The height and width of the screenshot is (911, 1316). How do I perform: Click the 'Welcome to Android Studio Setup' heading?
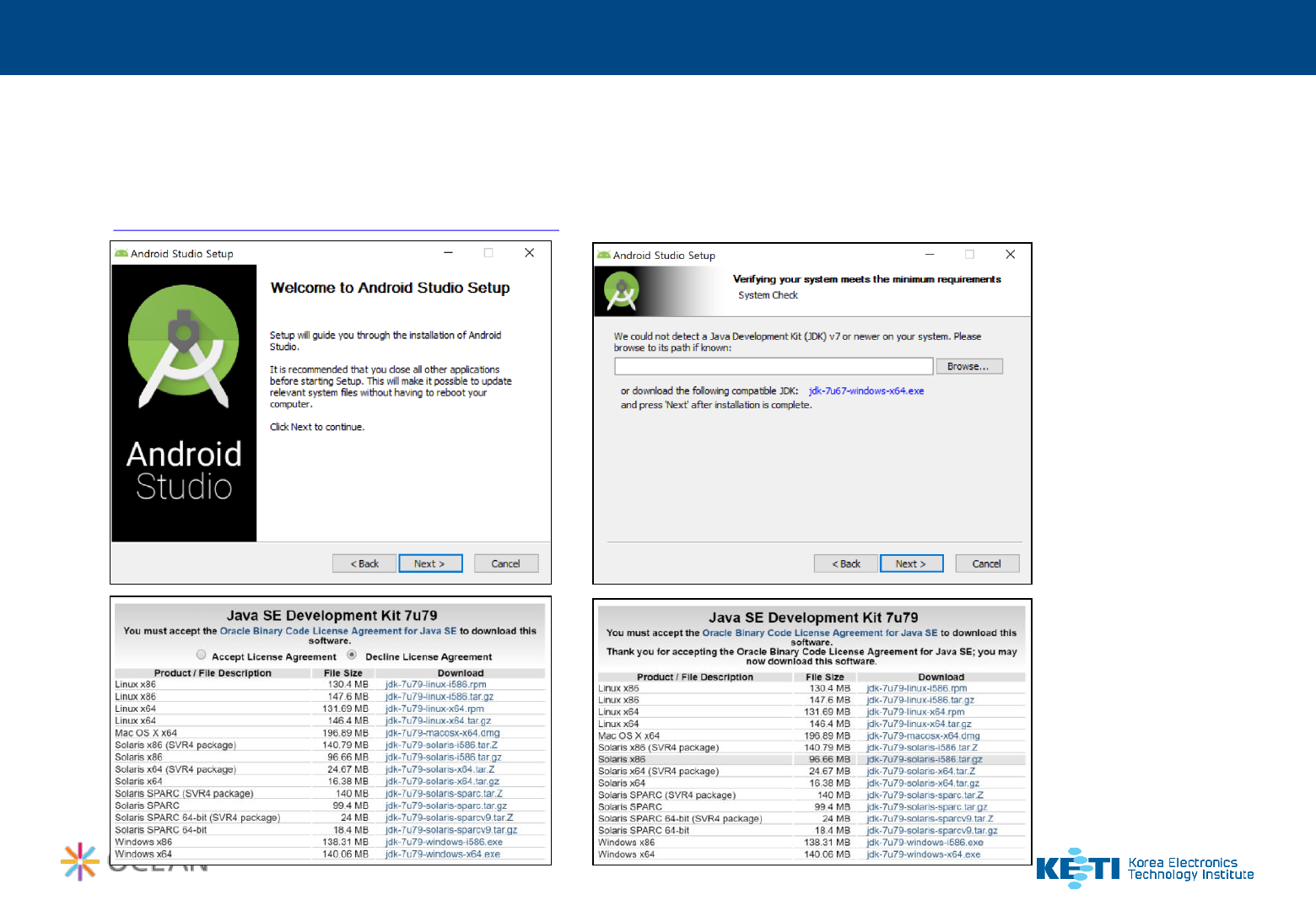pos(390,288)
